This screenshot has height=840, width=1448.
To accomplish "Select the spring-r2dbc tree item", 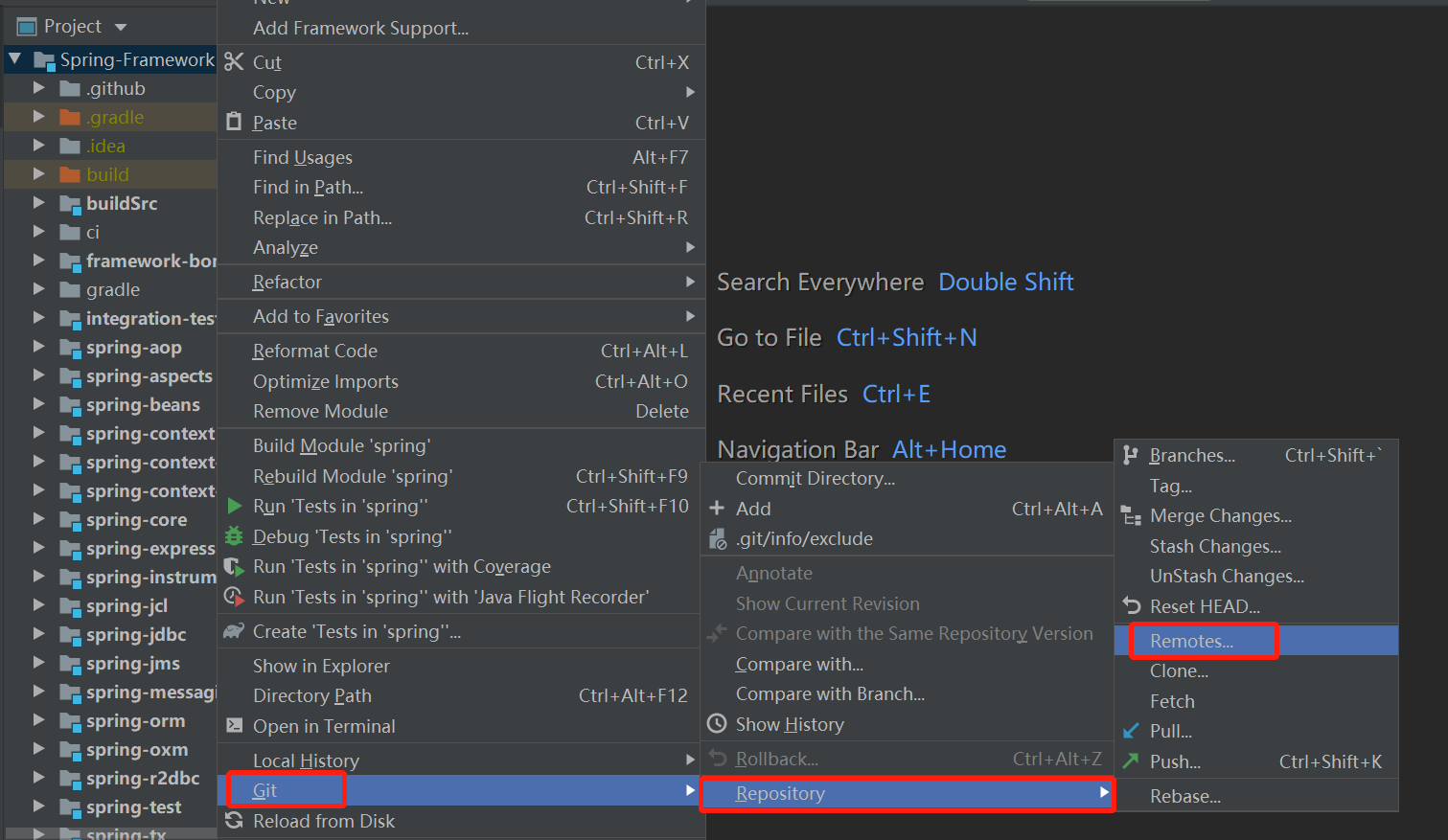I will (110, 778).
